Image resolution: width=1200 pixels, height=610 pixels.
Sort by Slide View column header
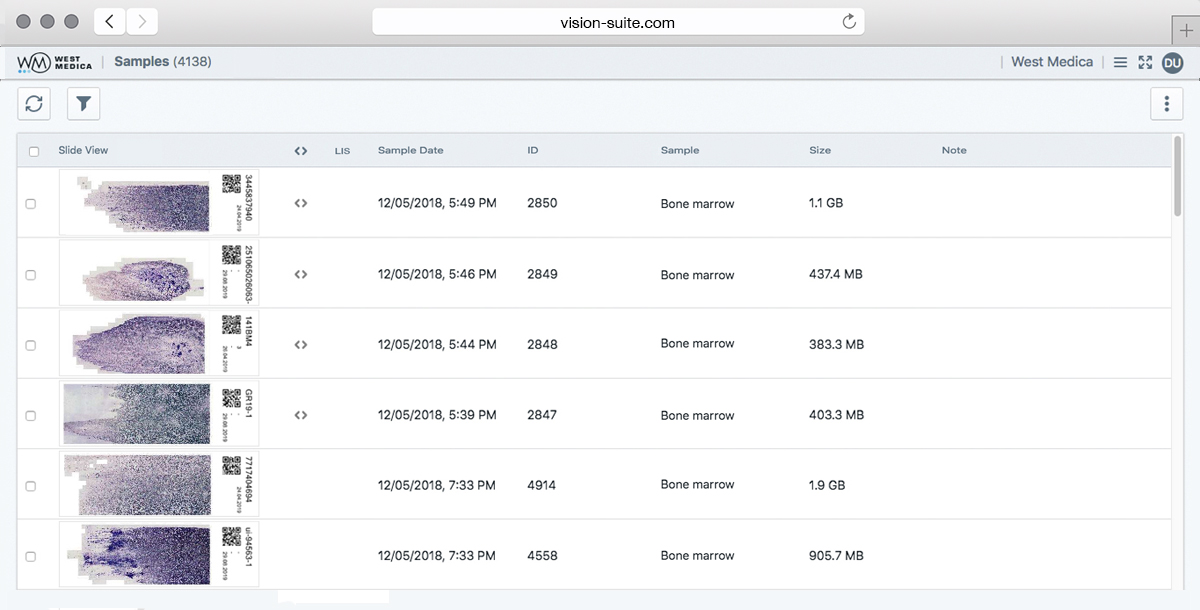[83, 150]
